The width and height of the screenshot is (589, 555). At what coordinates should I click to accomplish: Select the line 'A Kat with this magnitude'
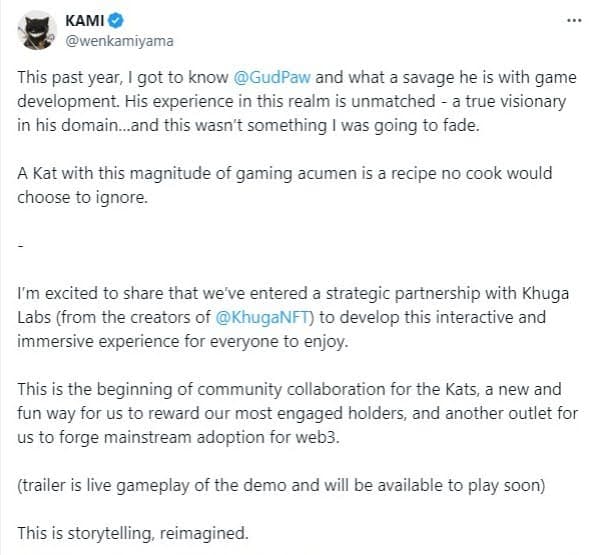[285, 174]
